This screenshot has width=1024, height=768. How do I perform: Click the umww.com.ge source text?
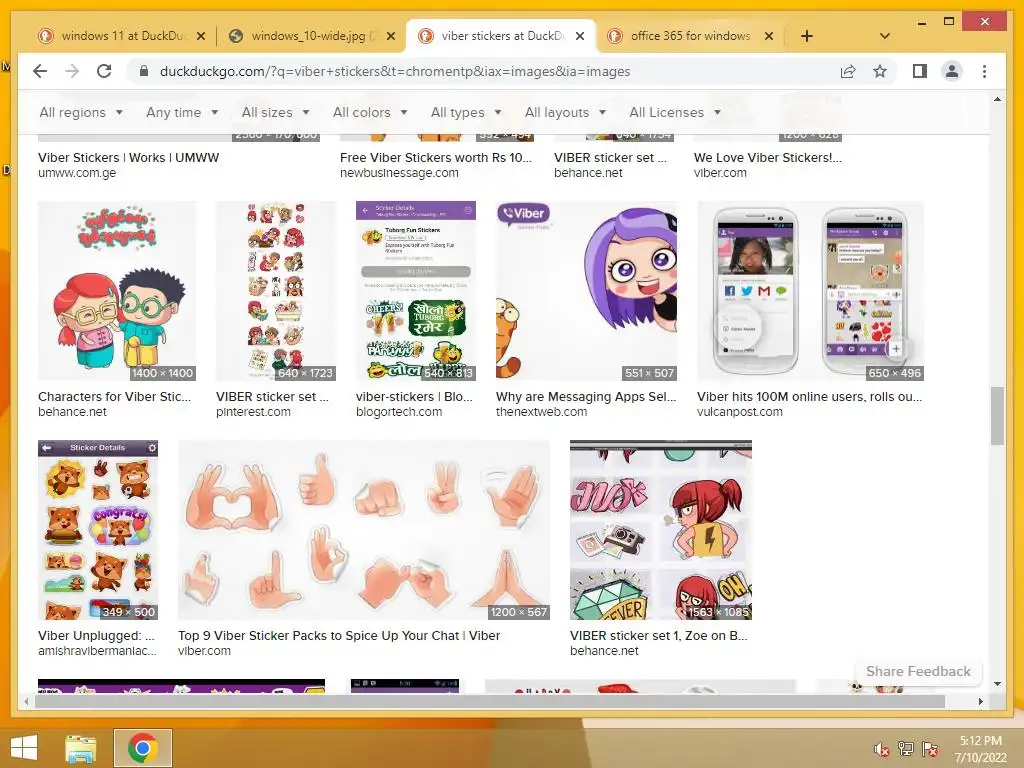pos(77,173)
